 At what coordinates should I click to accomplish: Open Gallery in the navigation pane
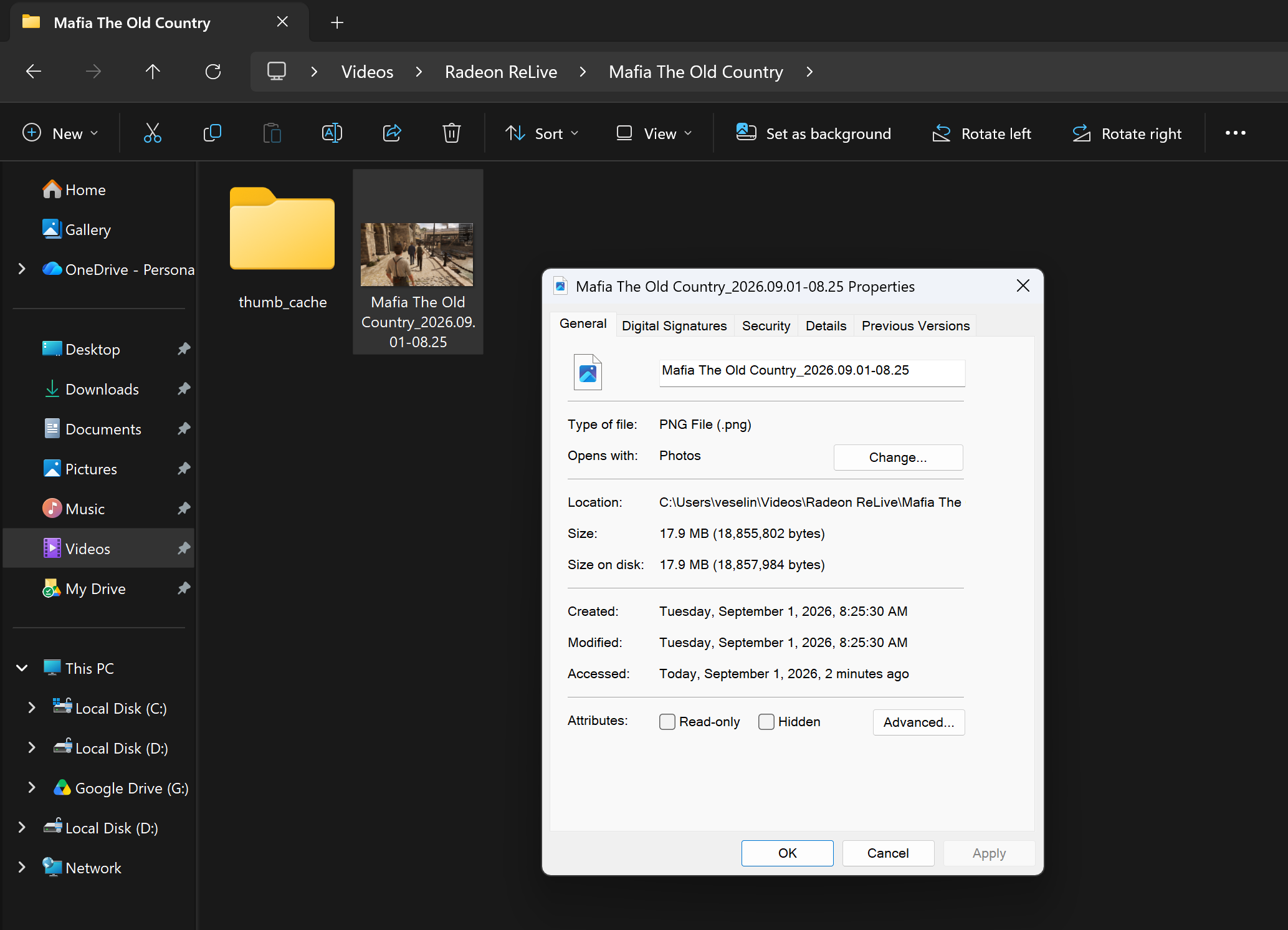(x=77, y=229)
